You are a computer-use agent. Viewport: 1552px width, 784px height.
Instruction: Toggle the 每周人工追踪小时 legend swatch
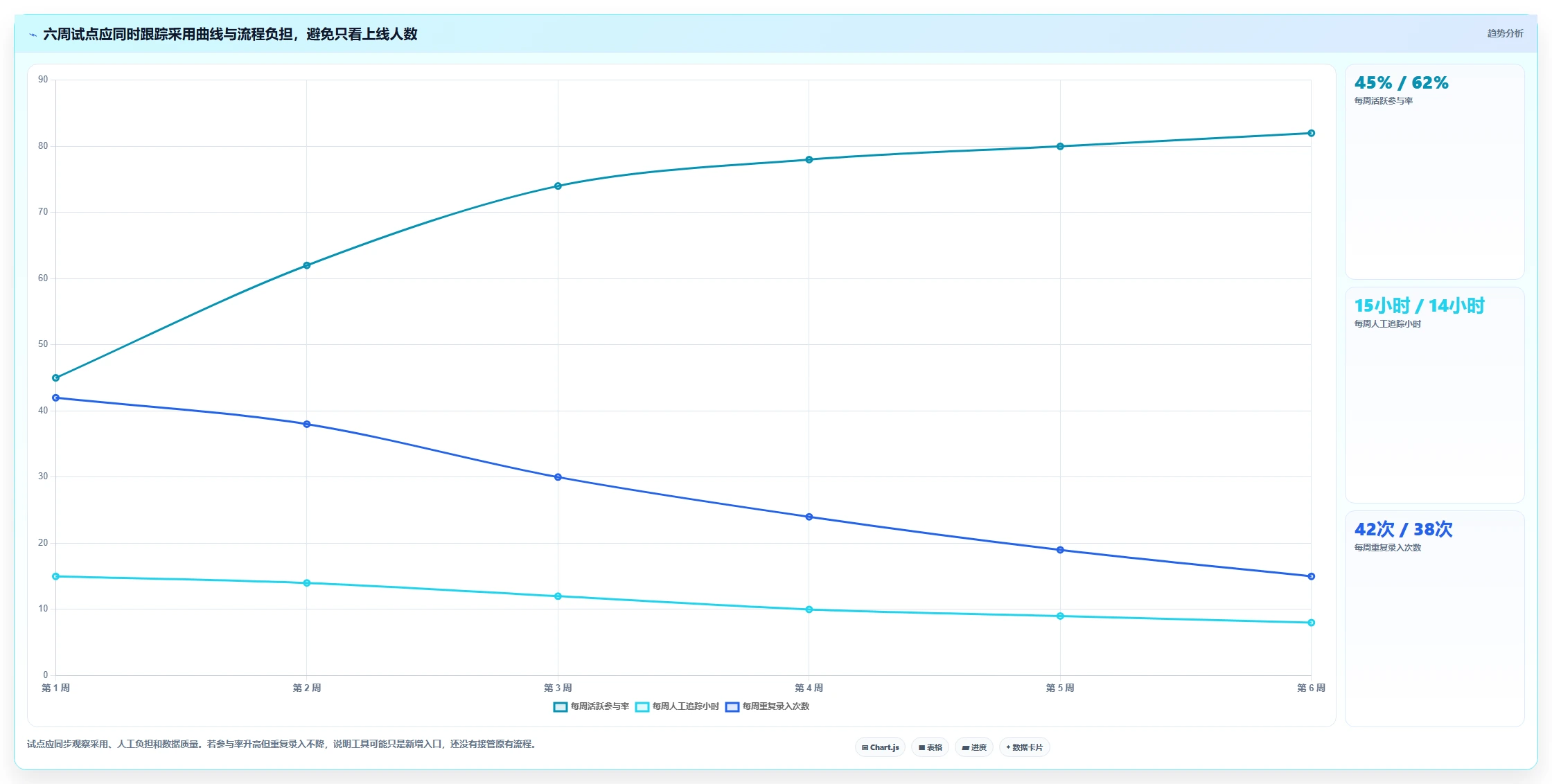[642, 707]
